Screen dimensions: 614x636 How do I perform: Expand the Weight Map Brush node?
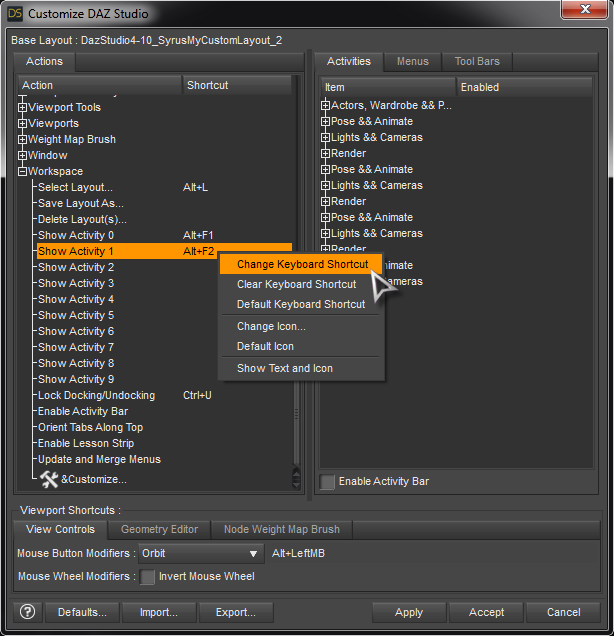click(22, 140)
